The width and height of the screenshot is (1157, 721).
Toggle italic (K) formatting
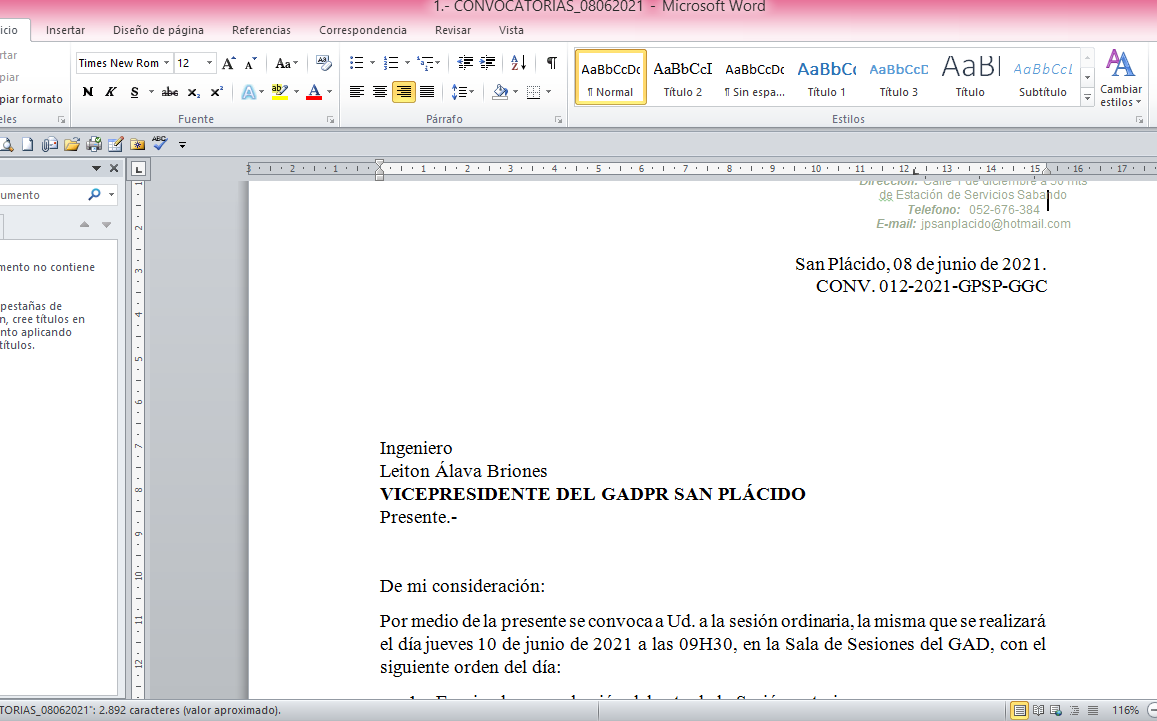[111, 92]
